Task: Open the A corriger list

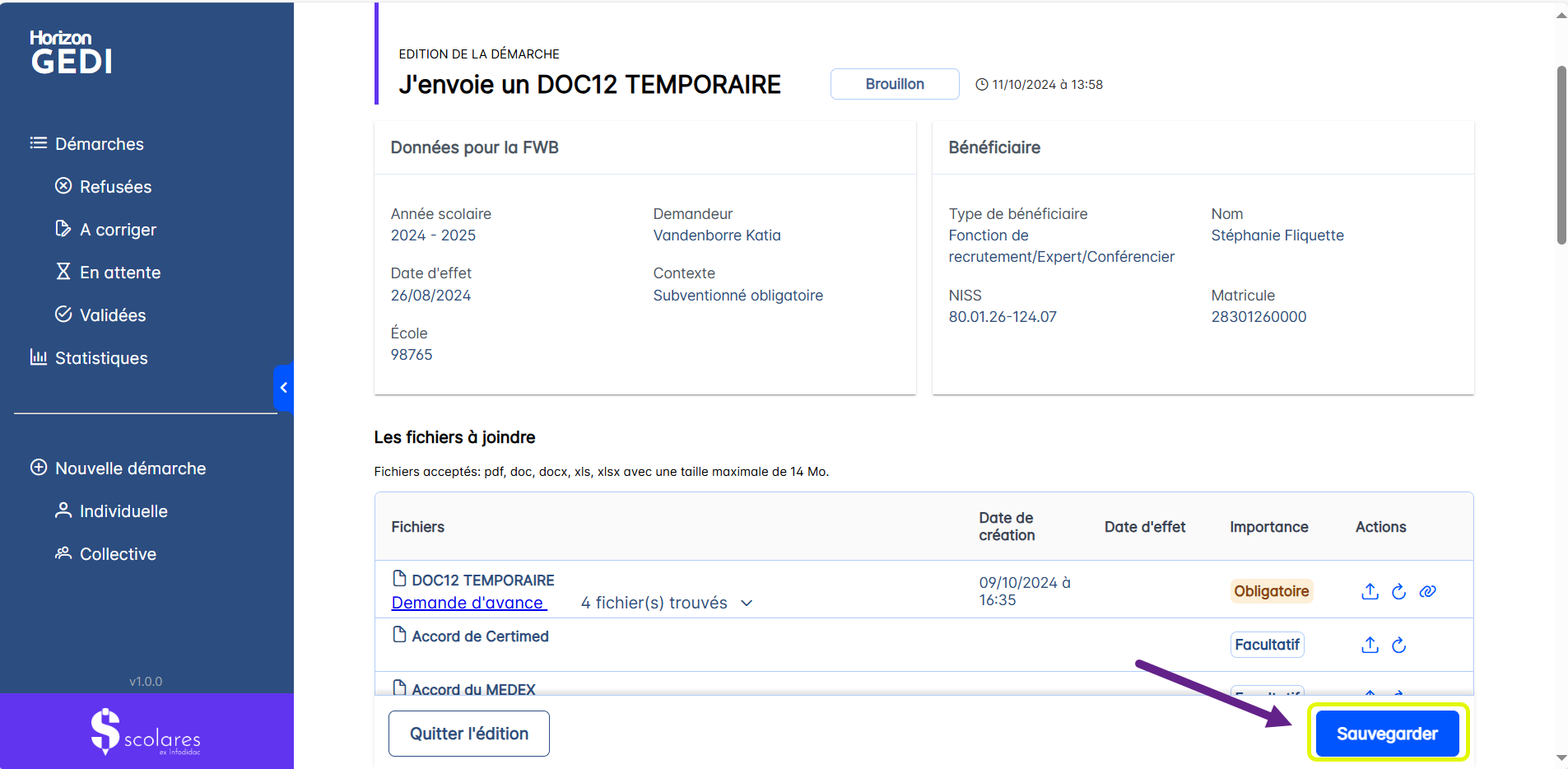Action: point(118,230)
